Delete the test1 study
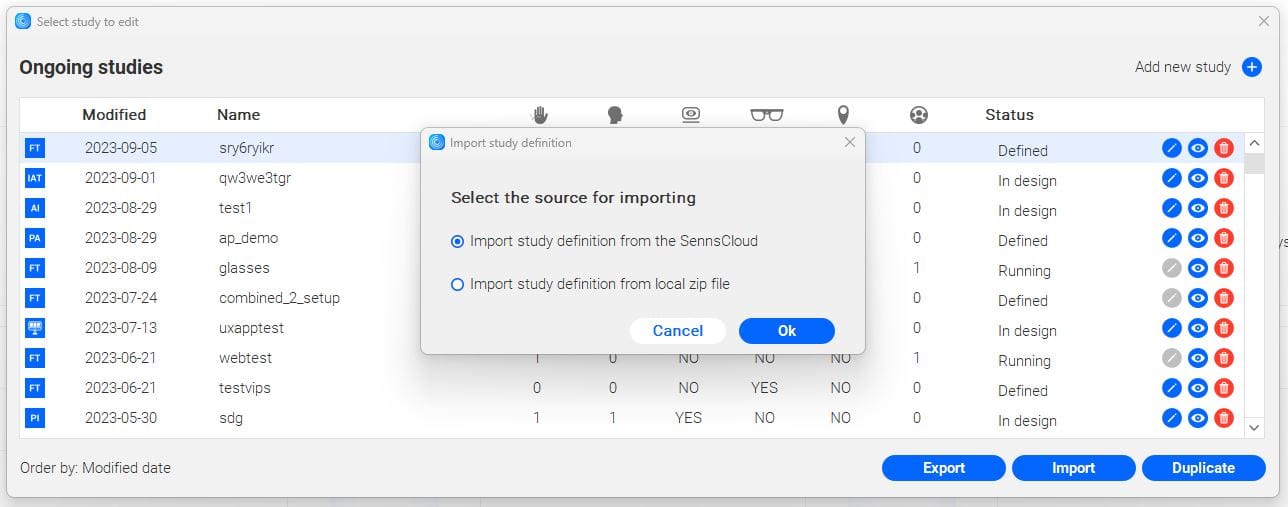 pos(1224,208)
